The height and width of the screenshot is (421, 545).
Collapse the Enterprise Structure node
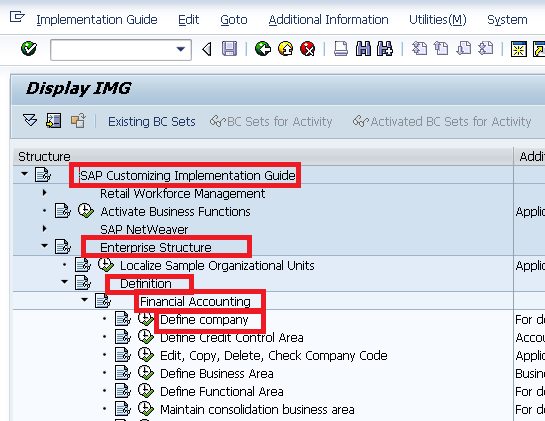pyautogui.click(x=44, y=246)
